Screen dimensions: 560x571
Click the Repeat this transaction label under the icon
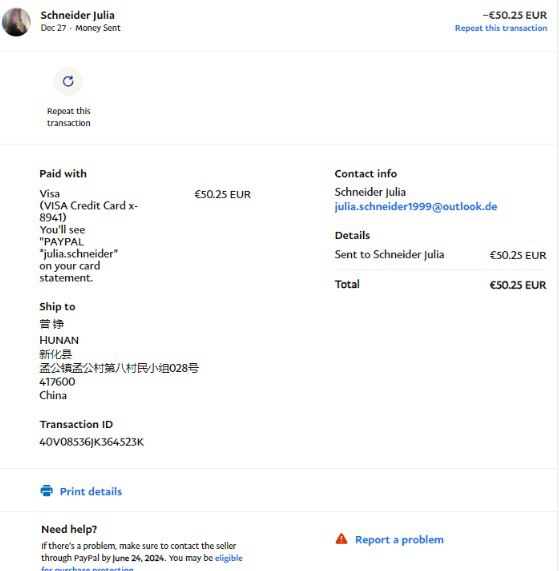pos(68,117)
